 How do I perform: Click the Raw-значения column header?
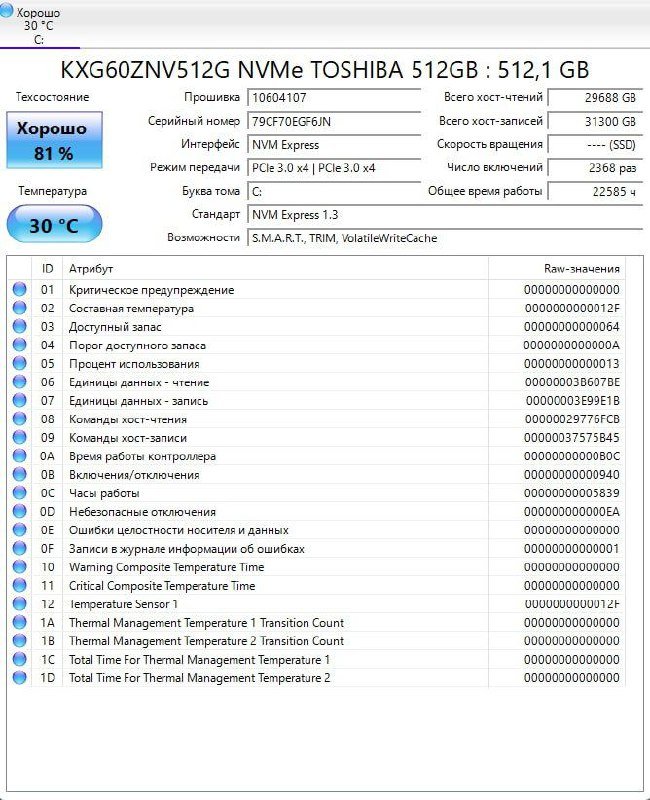582,269
